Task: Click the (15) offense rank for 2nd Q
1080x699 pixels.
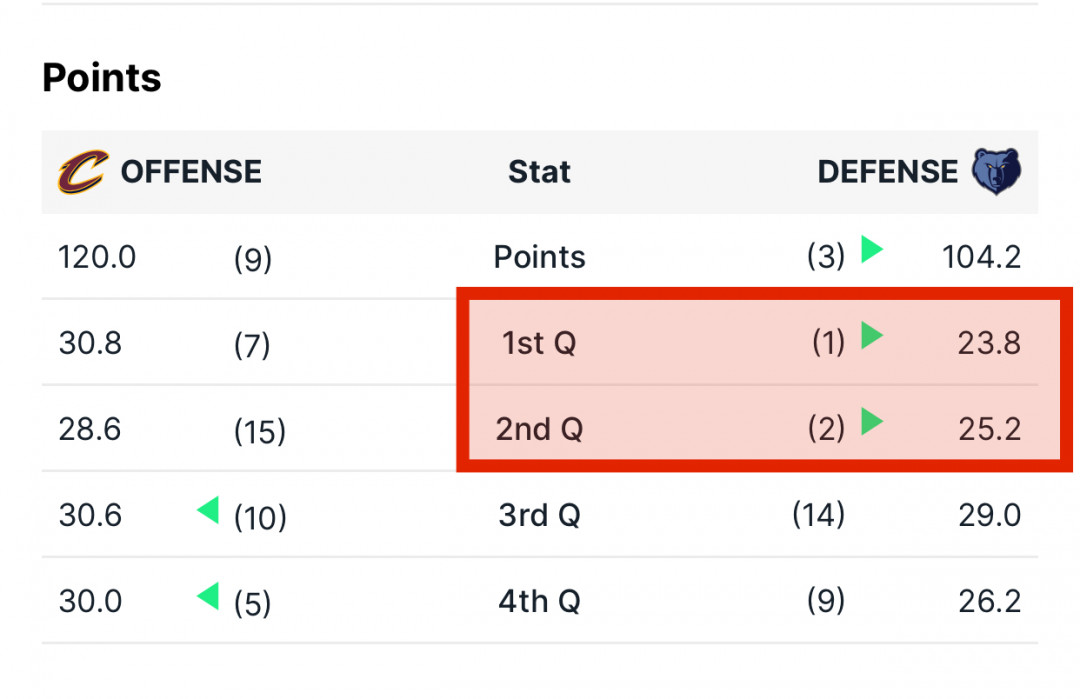Action: tap(260, 431)
